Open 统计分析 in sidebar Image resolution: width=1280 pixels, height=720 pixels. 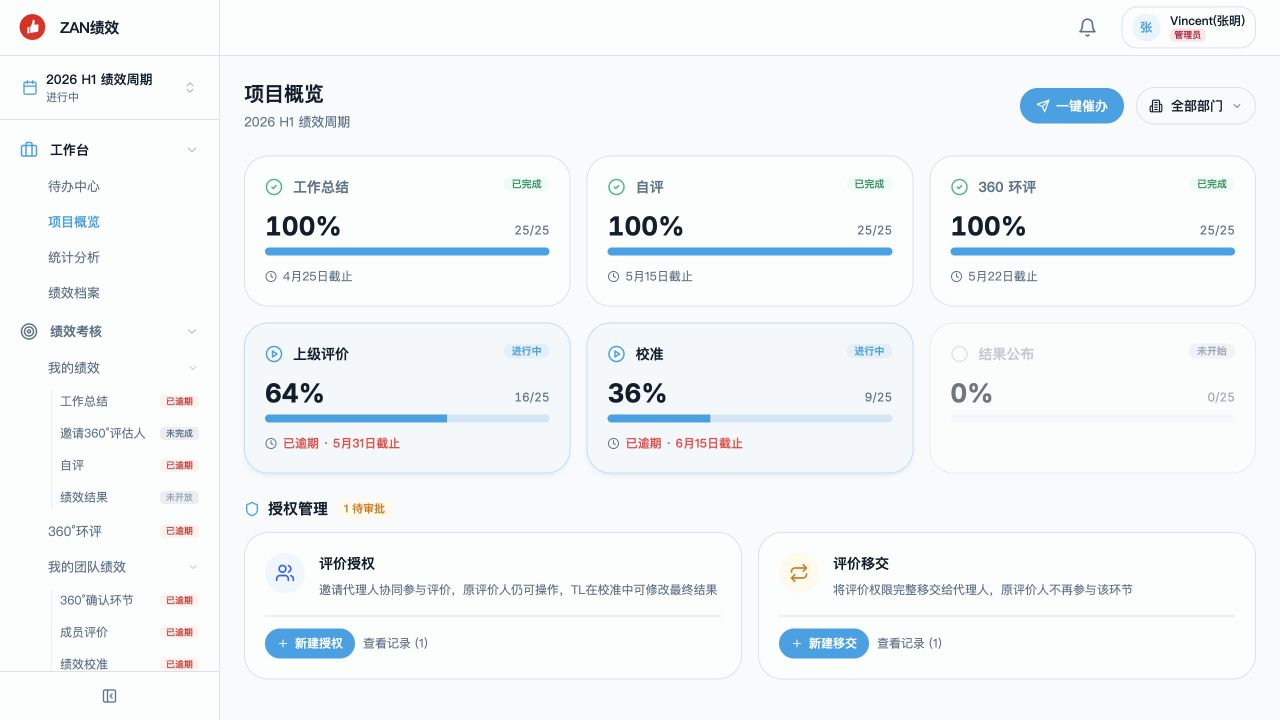point(74,257)
